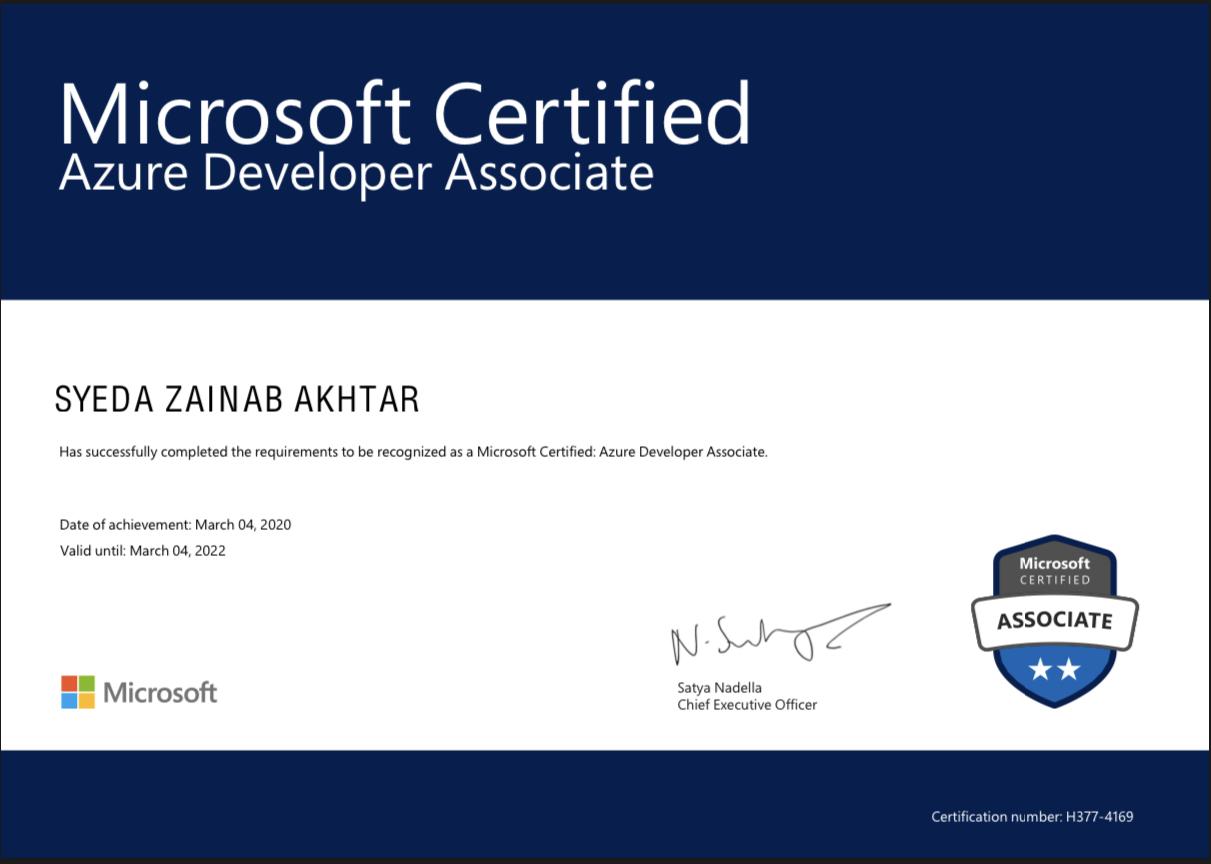Click 'Date of achievement: March 04, 2020'

[175, 524]
